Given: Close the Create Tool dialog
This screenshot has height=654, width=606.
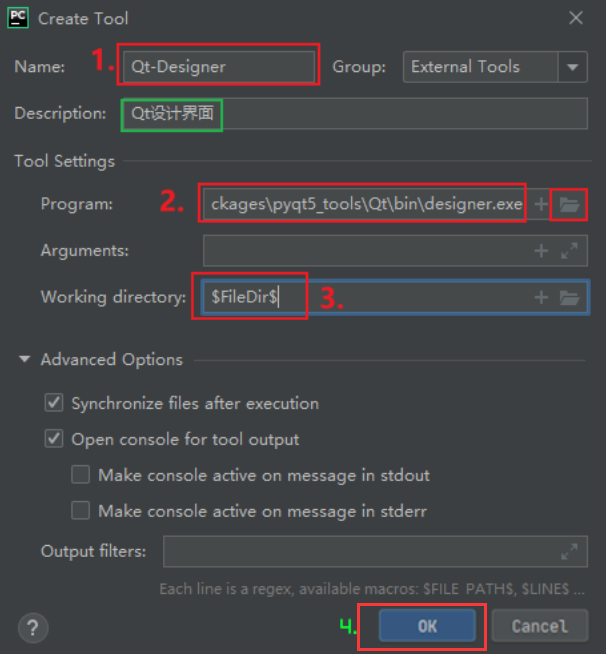Looking at the screenshot, I should click(x=576, y=18).
